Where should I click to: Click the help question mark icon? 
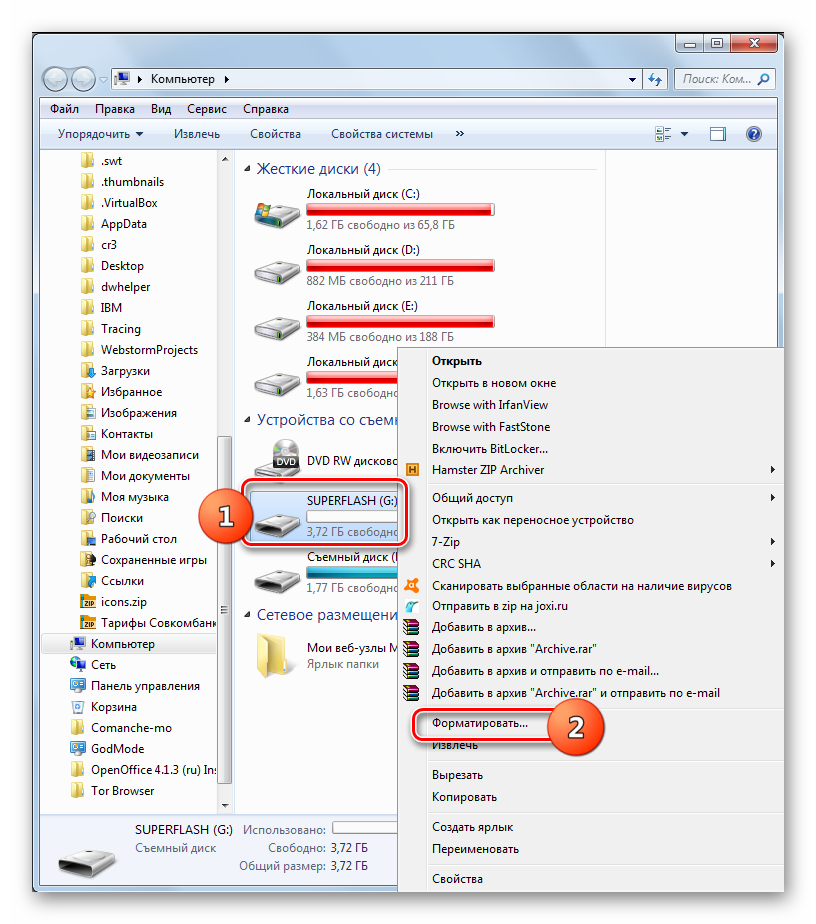click(754, 134)
